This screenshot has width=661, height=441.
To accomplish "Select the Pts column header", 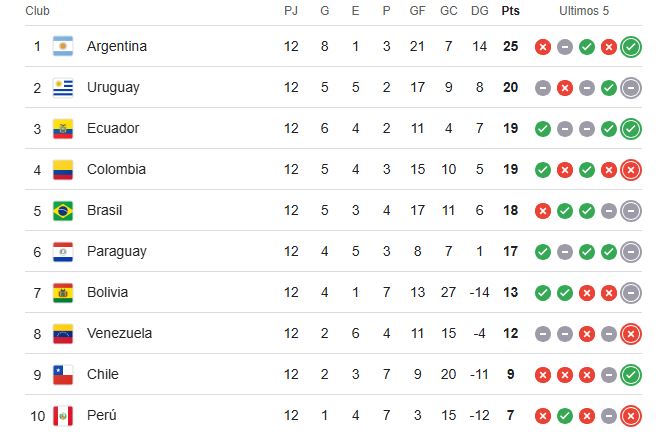I will pyautogui.click(x=511, y=11).
